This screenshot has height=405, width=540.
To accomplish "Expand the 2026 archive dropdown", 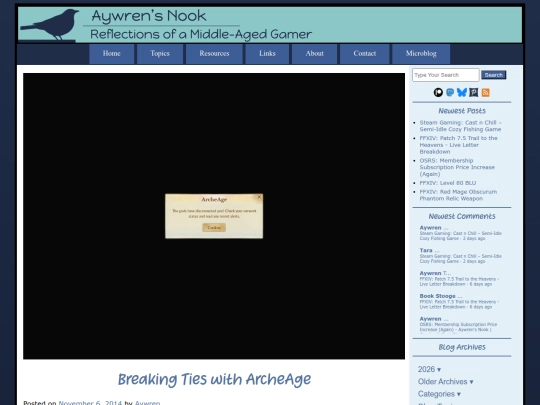I will coord(429,369).
